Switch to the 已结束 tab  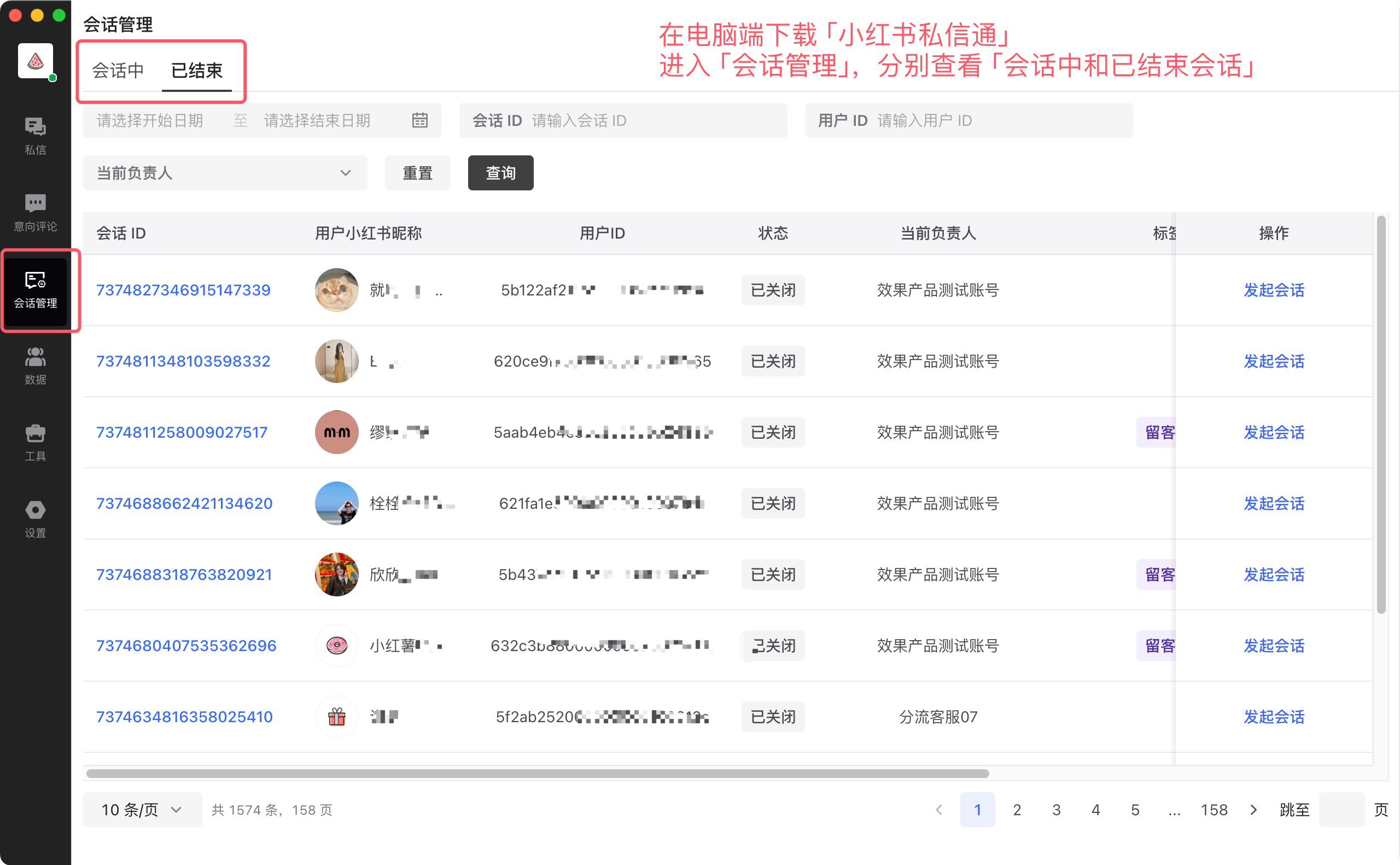pos(197,71)
